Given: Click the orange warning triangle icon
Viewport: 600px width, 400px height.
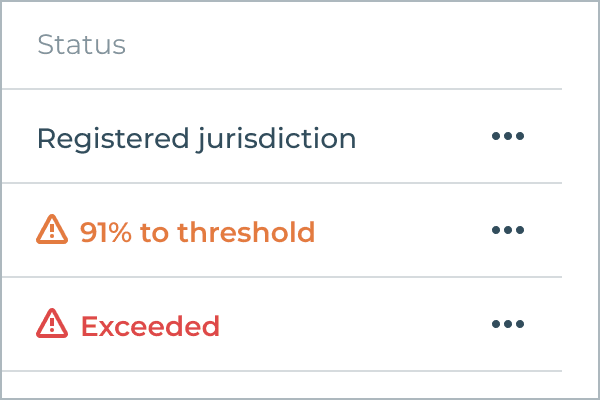Looking at the screenshot, I should [52, 229].
